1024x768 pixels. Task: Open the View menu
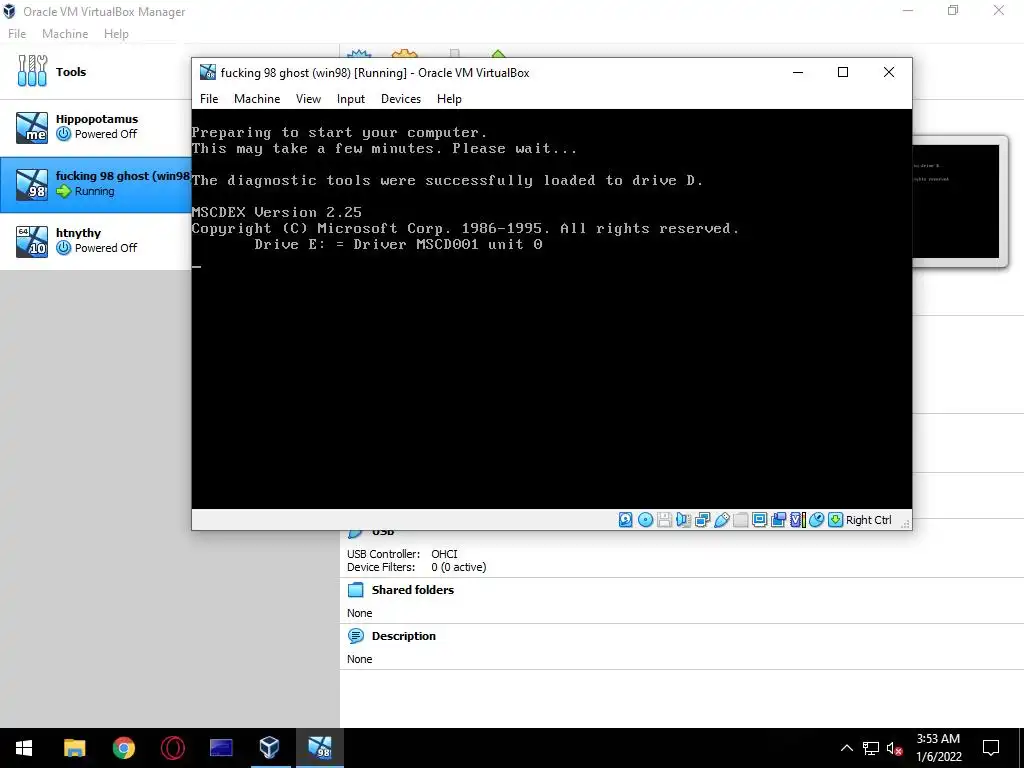tap(308, 99)
